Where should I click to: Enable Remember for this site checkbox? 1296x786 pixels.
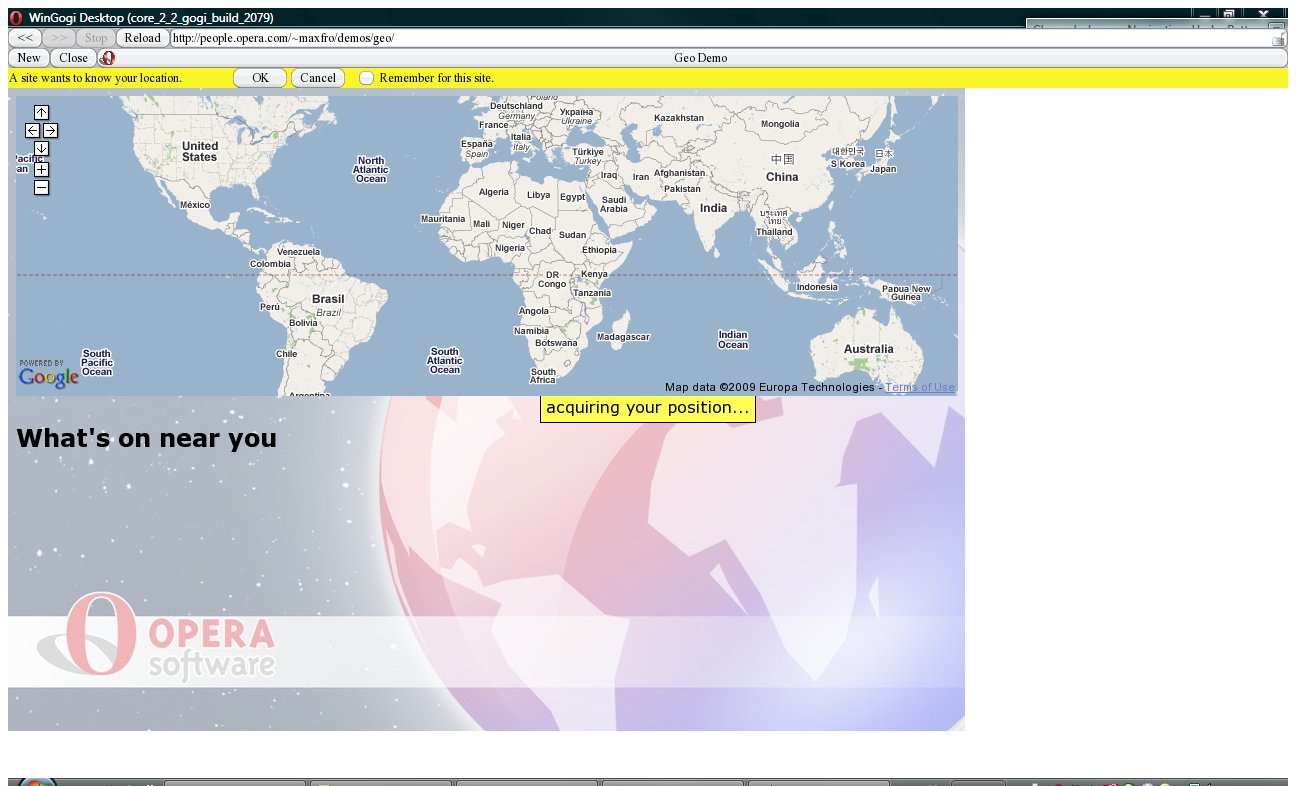pos(367,78)
